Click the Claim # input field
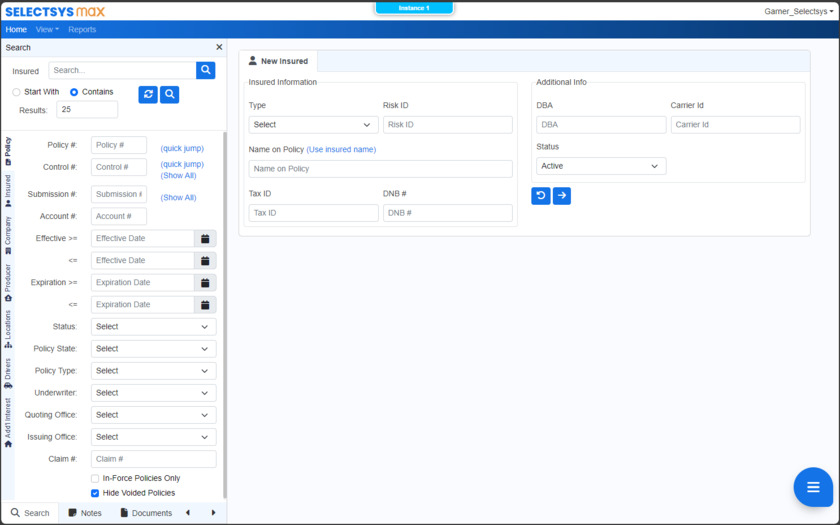 tap(153, 459)
